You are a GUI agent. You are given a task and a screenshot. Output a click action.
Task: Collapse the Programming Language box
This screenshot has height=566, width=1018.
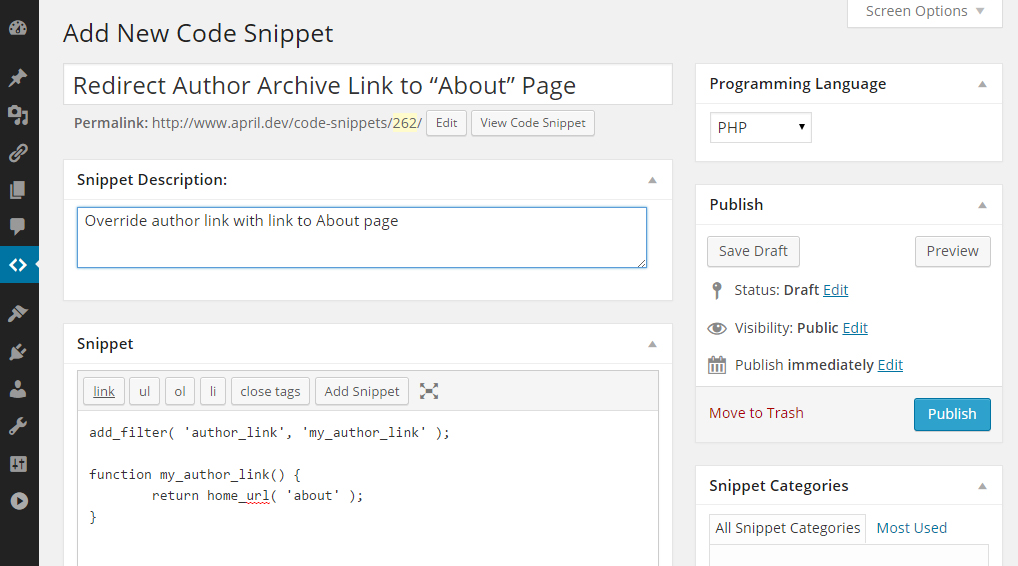[982, 84]
